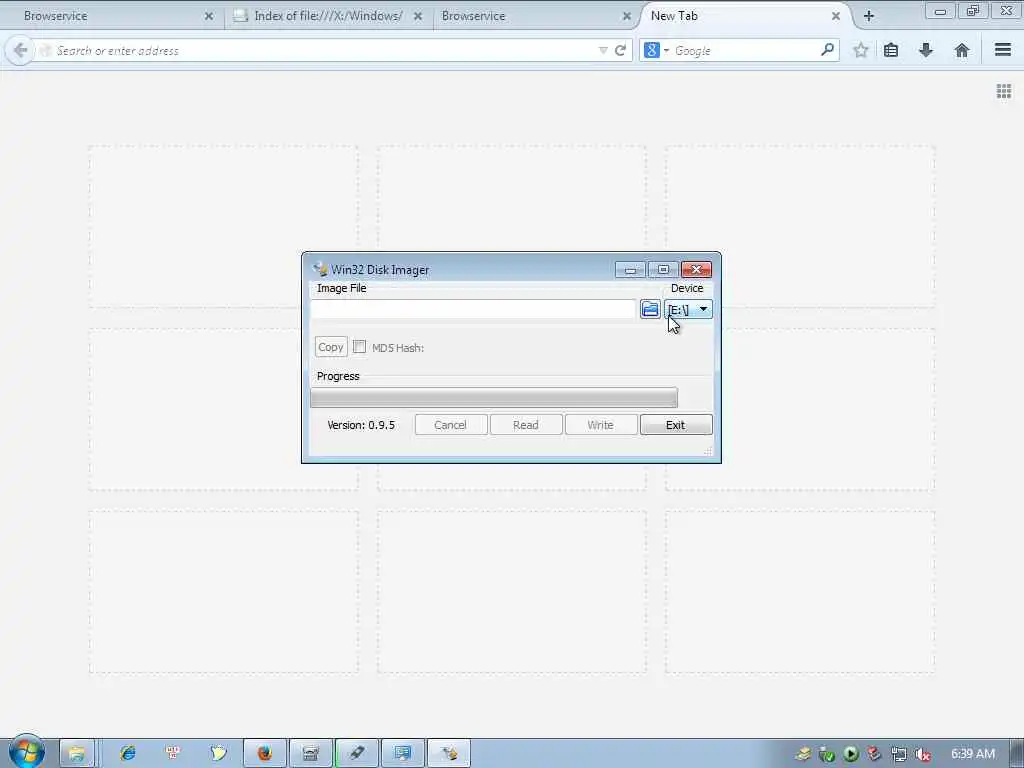Click the Version: 0.9.5 label
This screenshot has width=1024, height=768.
point(360,424)
